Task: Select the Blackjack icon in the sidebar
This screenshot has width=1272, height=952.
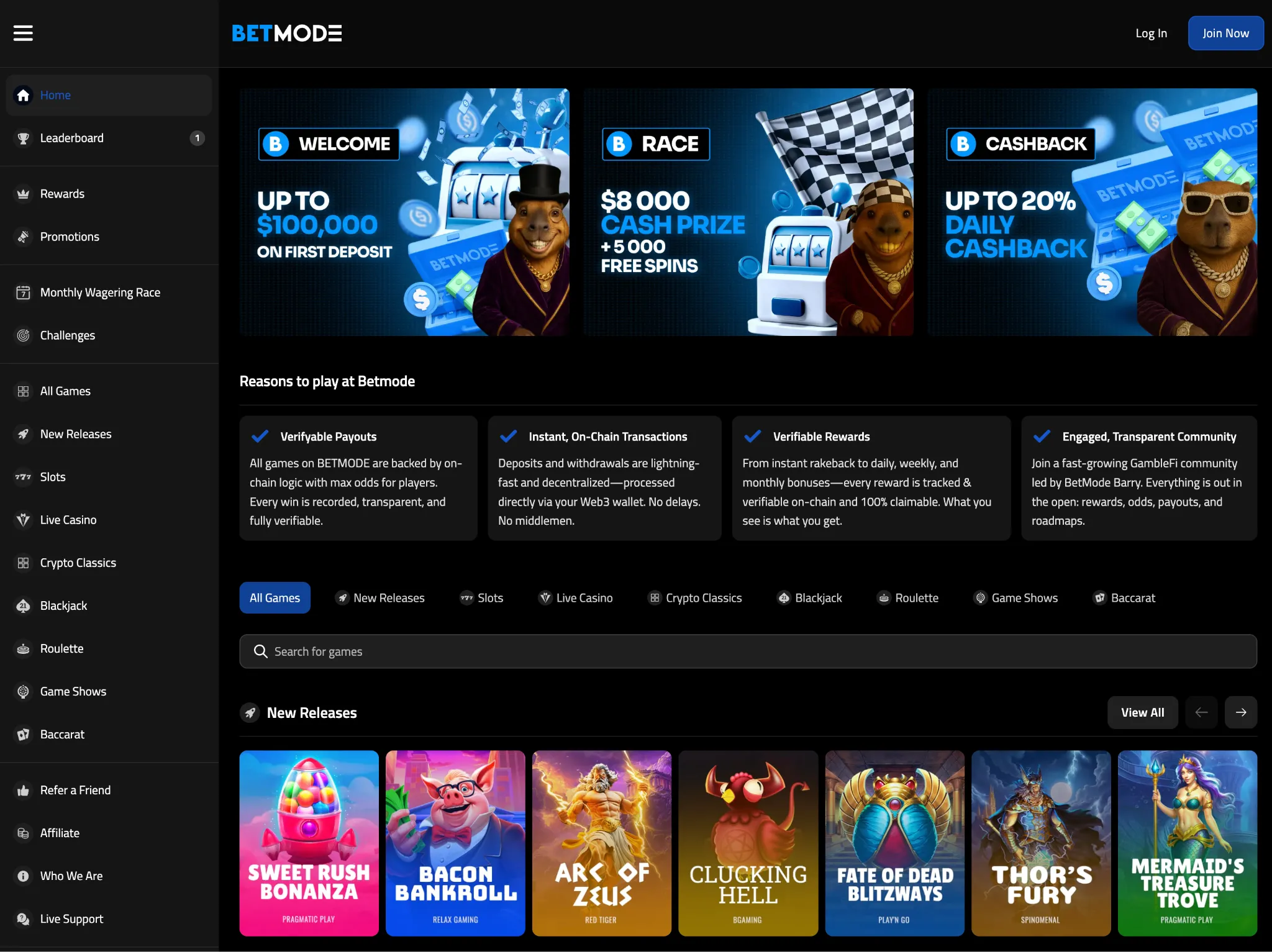Action: [23, 605]
